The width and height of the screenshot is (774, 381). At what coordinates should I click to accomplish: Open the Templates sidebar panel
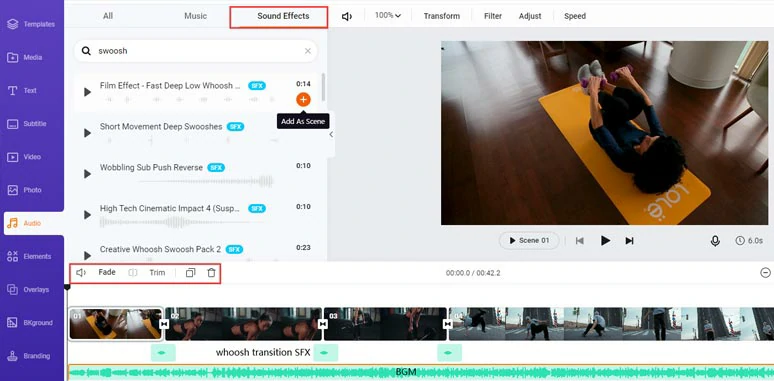pyautogui.click(x=32, y=24)
